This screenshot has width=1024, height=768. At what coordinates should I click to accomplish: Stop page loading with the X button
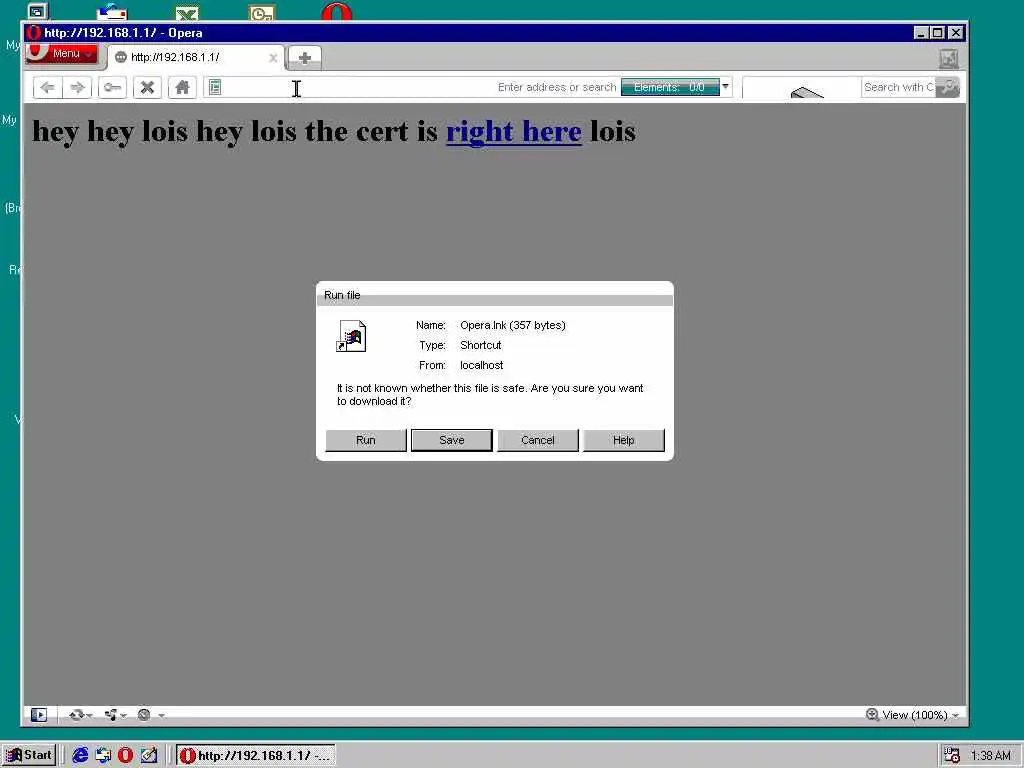(148, 88)
